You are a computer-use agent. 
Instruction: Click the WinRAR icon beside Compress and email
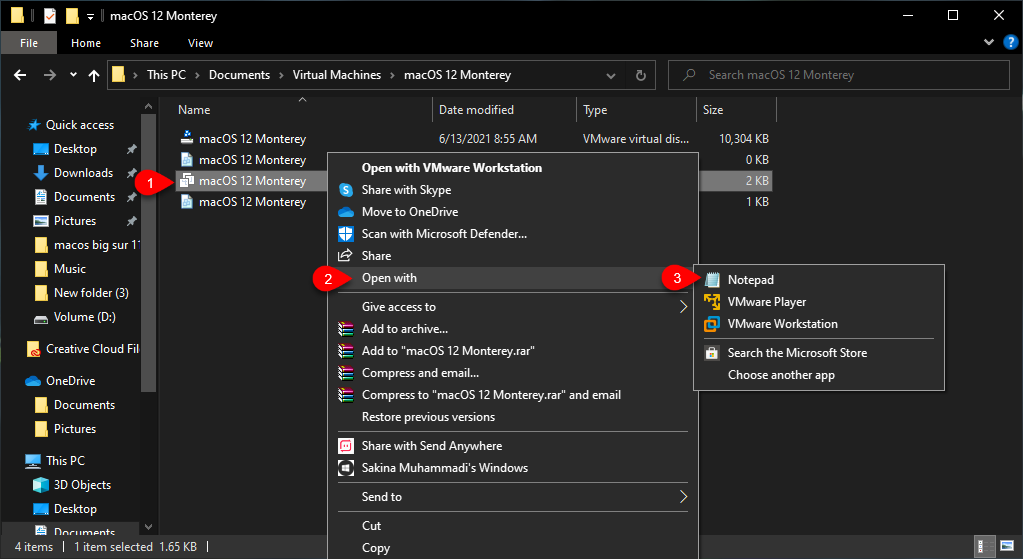click(346, 373)
